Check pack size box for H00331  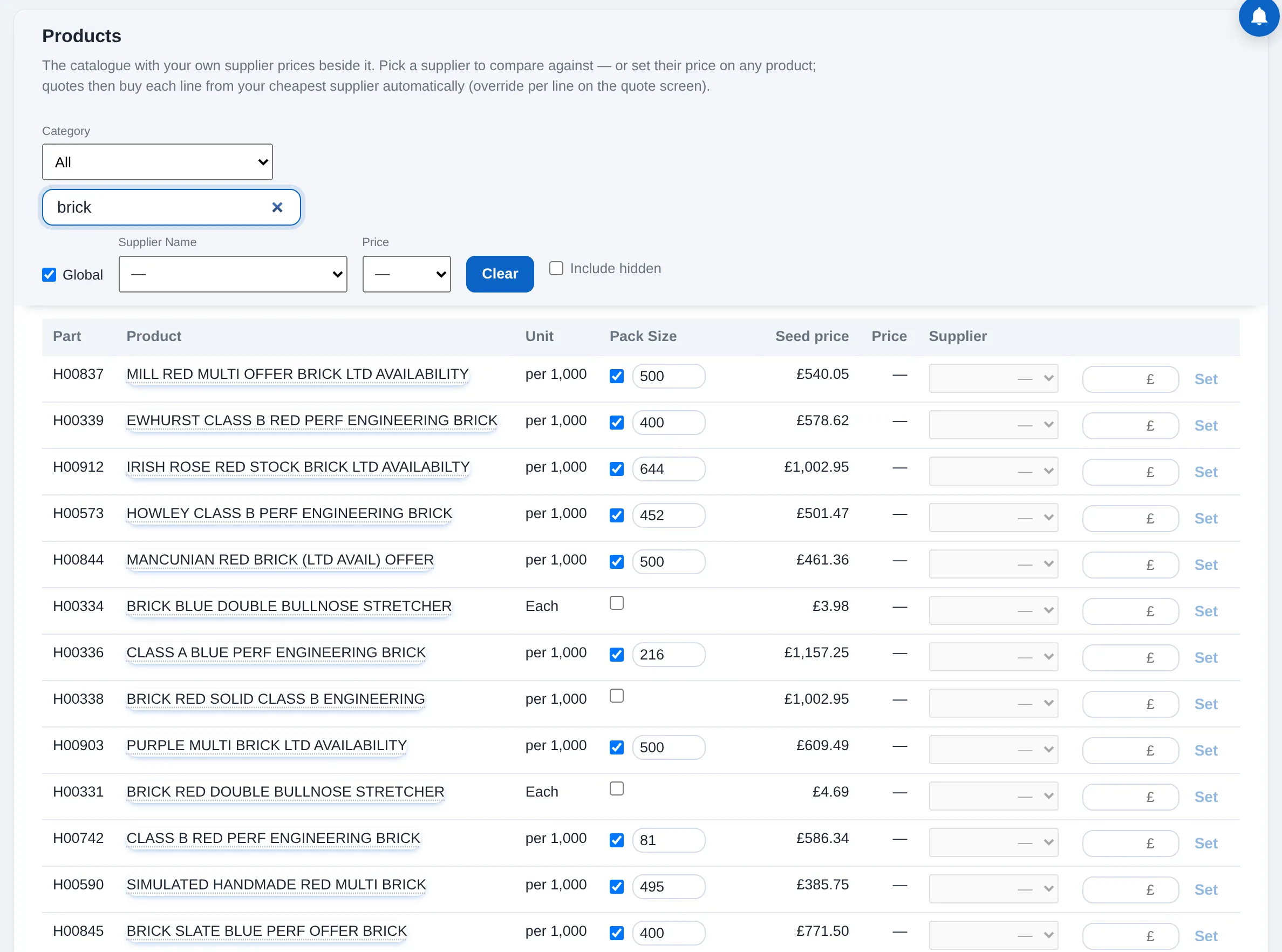click(x=617, y=789)
